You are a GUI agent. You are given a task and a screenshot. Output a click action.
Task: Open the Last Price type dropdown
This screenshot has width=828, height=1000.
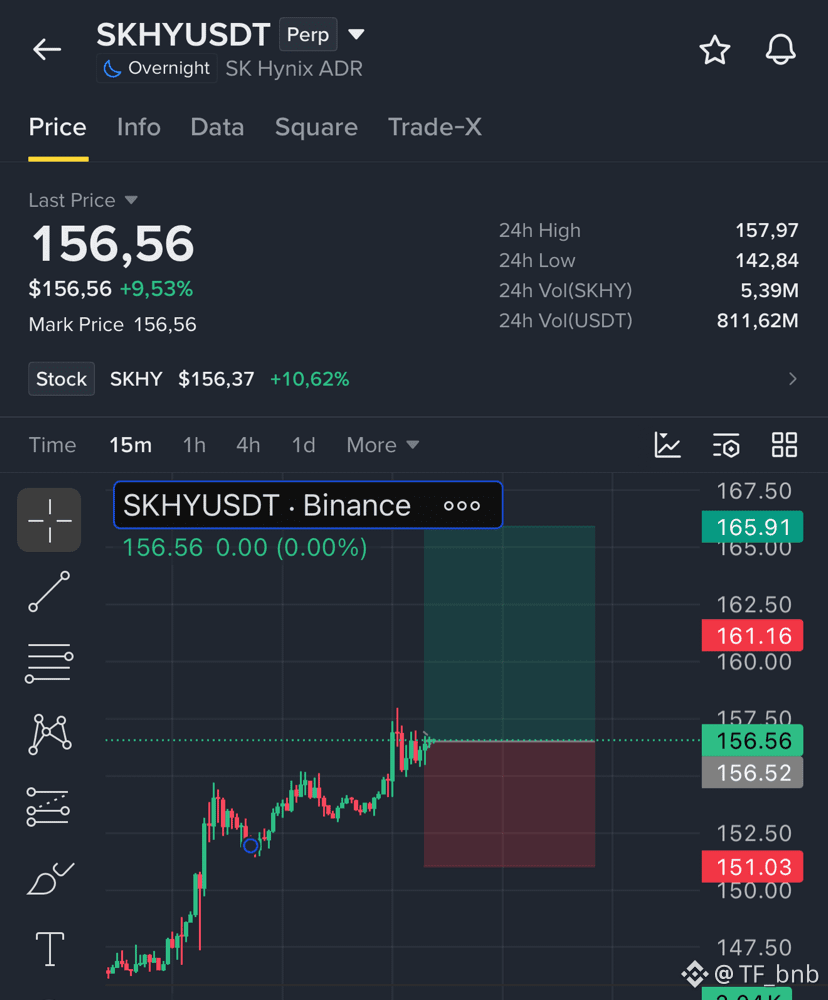point(131,200)
